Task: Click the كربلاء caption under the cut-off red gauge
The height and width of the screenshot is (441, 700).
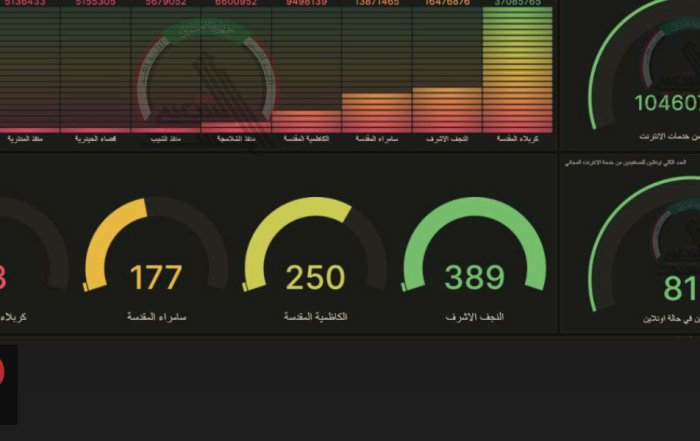Action: pyautogui.click(x=13, y=317)
